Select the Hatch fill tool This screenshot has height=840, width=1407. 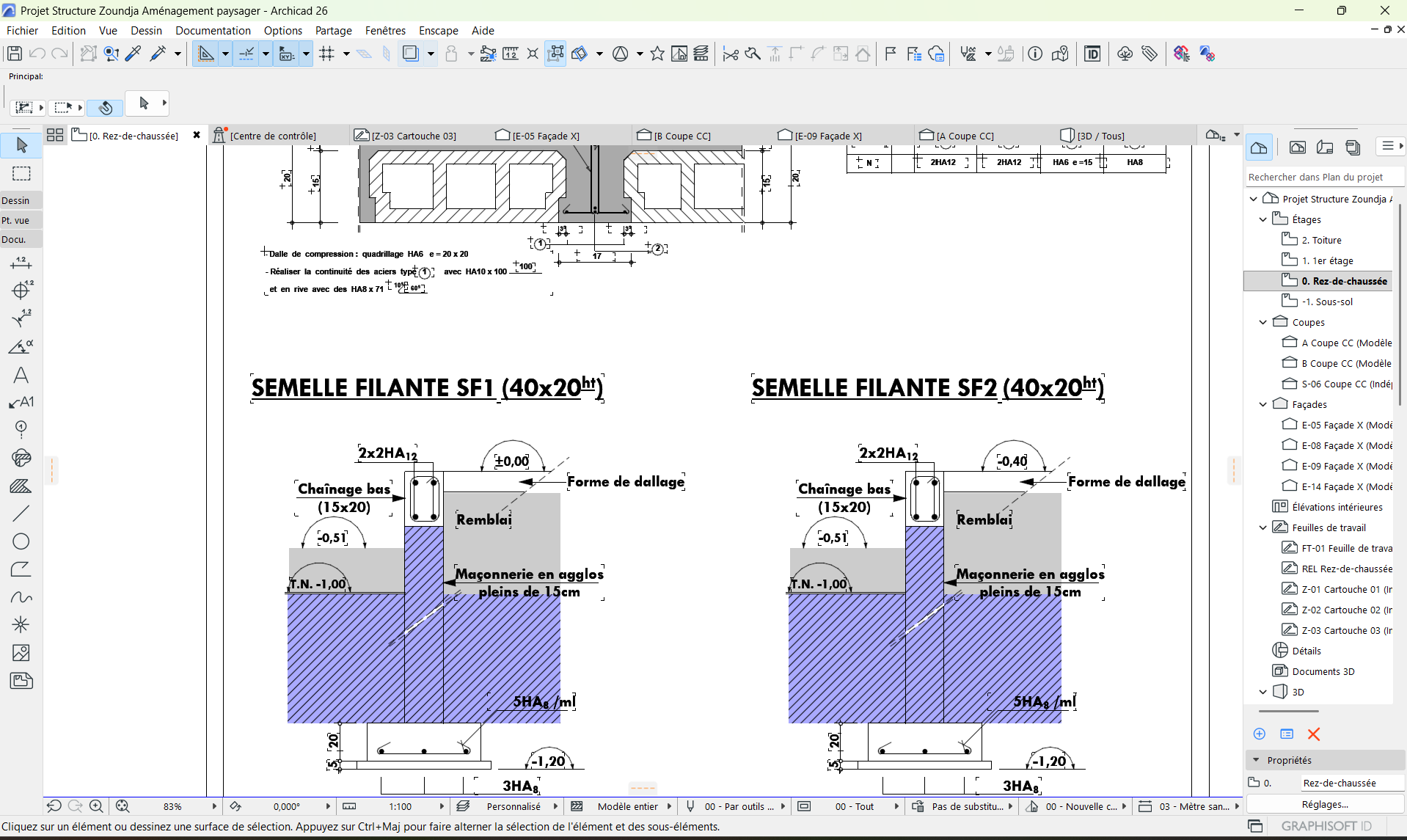[21, 486]
